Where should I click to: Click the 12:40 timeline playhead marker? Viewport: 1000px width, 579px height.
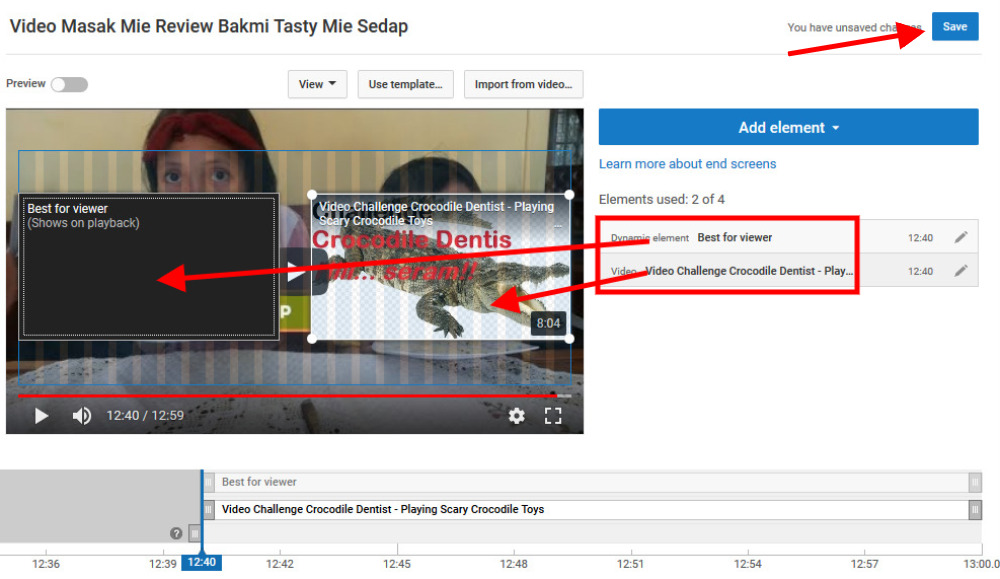tap(201, 563)
